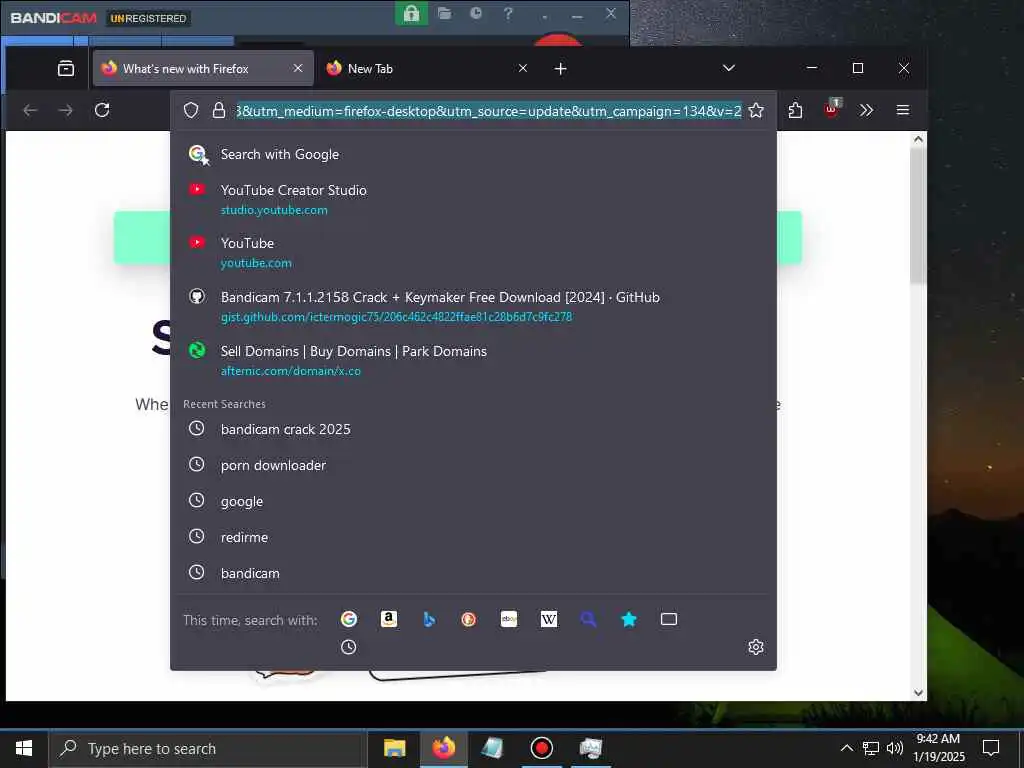
Task: Expand the list all tabs chevron
Action: [729, 68]
